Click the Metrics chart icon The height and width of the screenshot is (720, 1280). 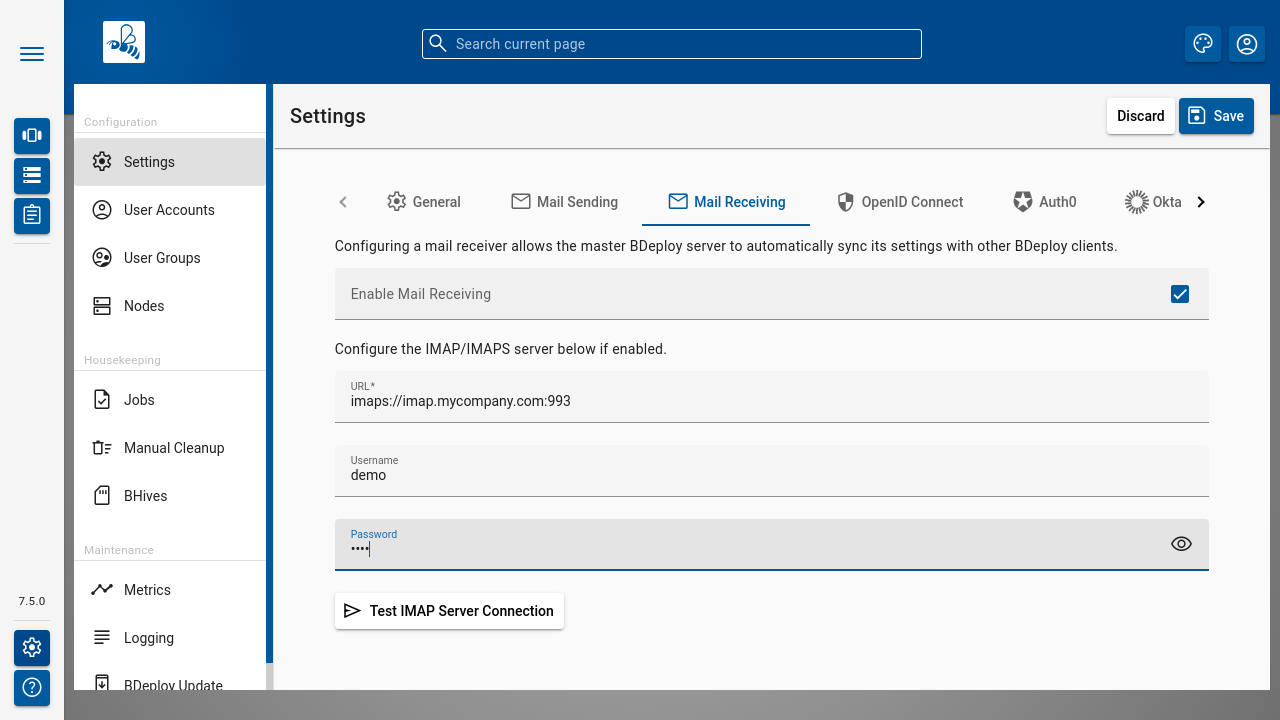102,590
